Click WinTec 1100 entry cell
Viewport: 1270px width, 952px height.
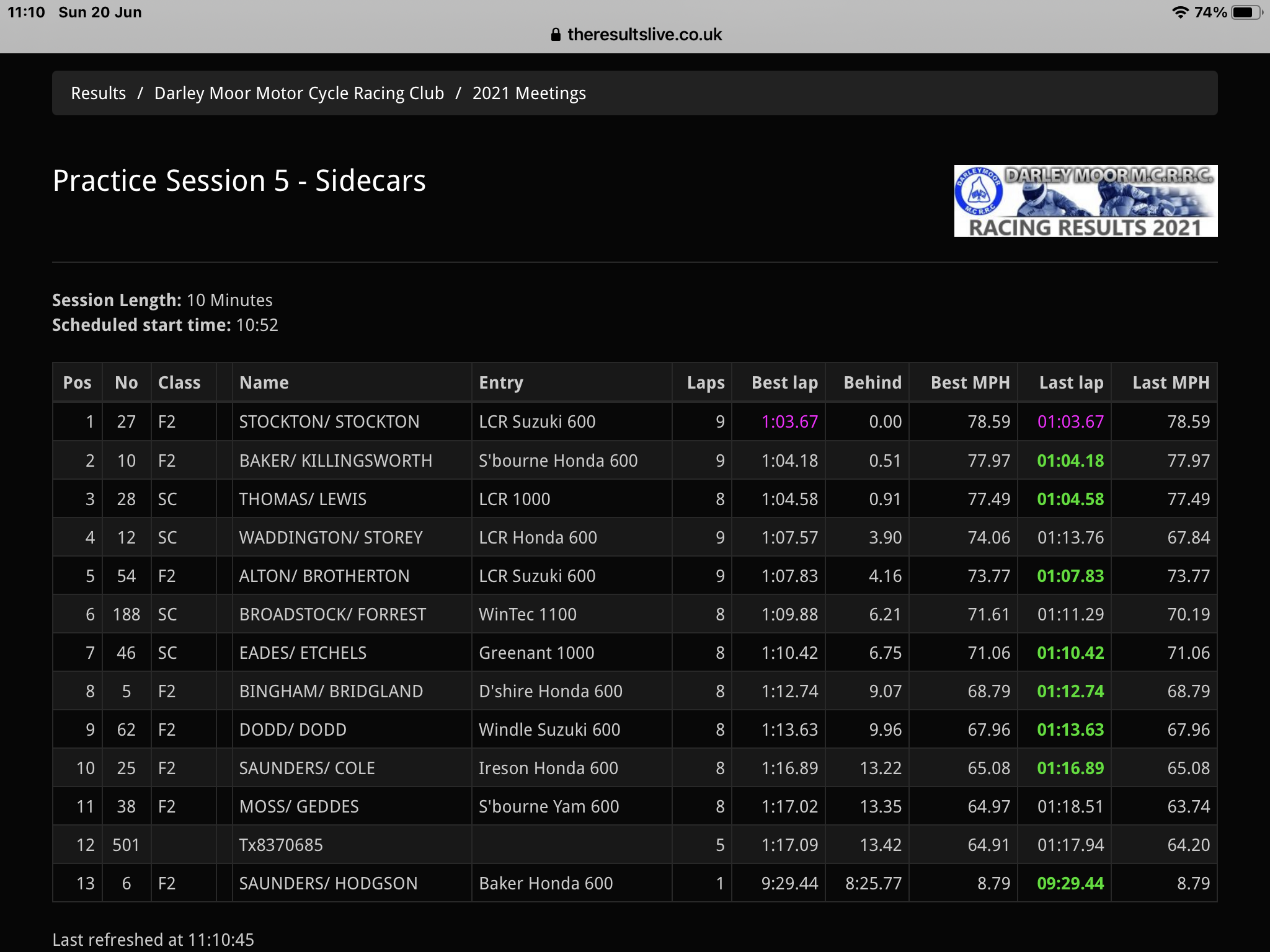[x=572, y=614]
